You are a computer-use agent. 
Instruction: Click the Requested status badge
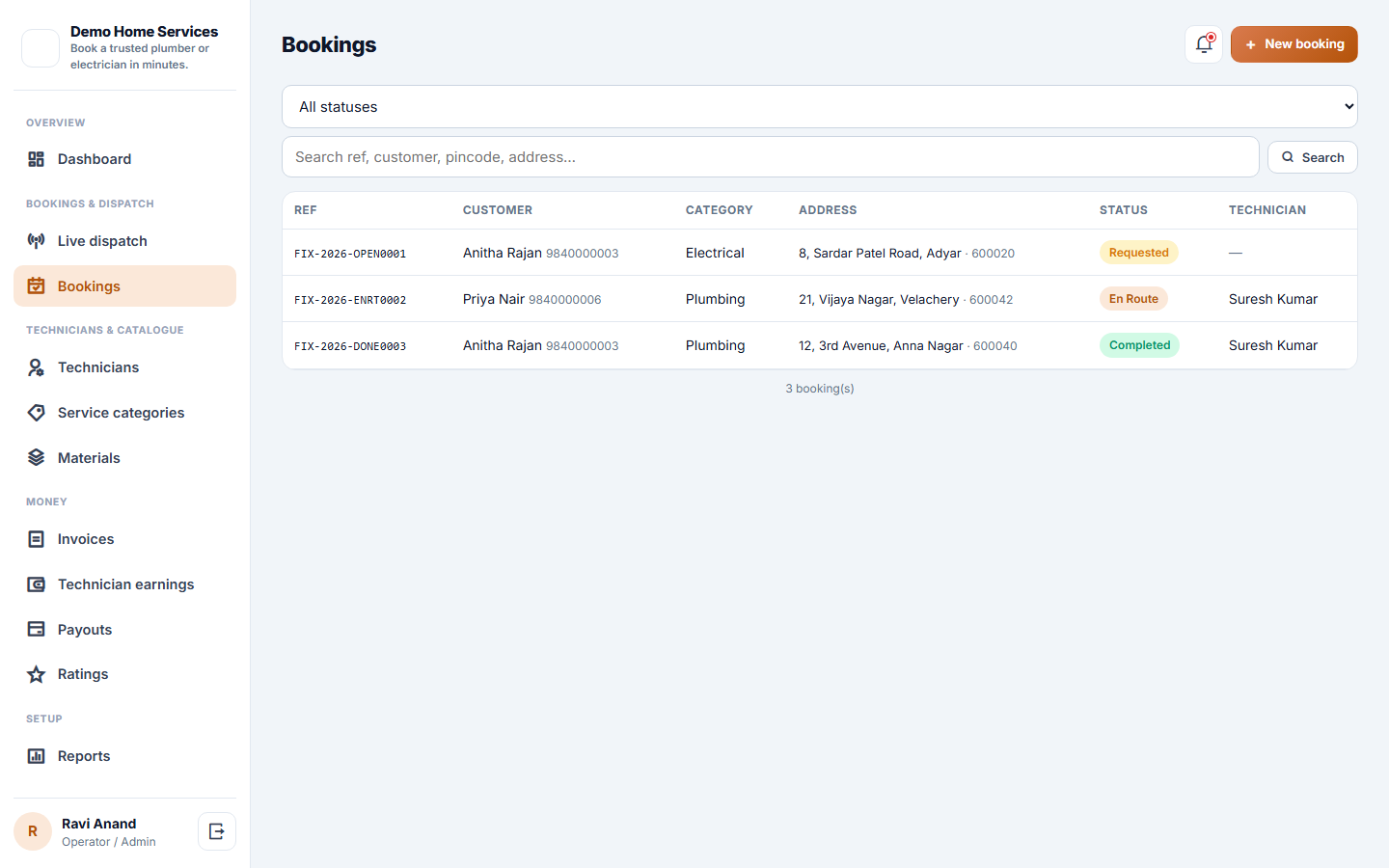point(1139,253)
